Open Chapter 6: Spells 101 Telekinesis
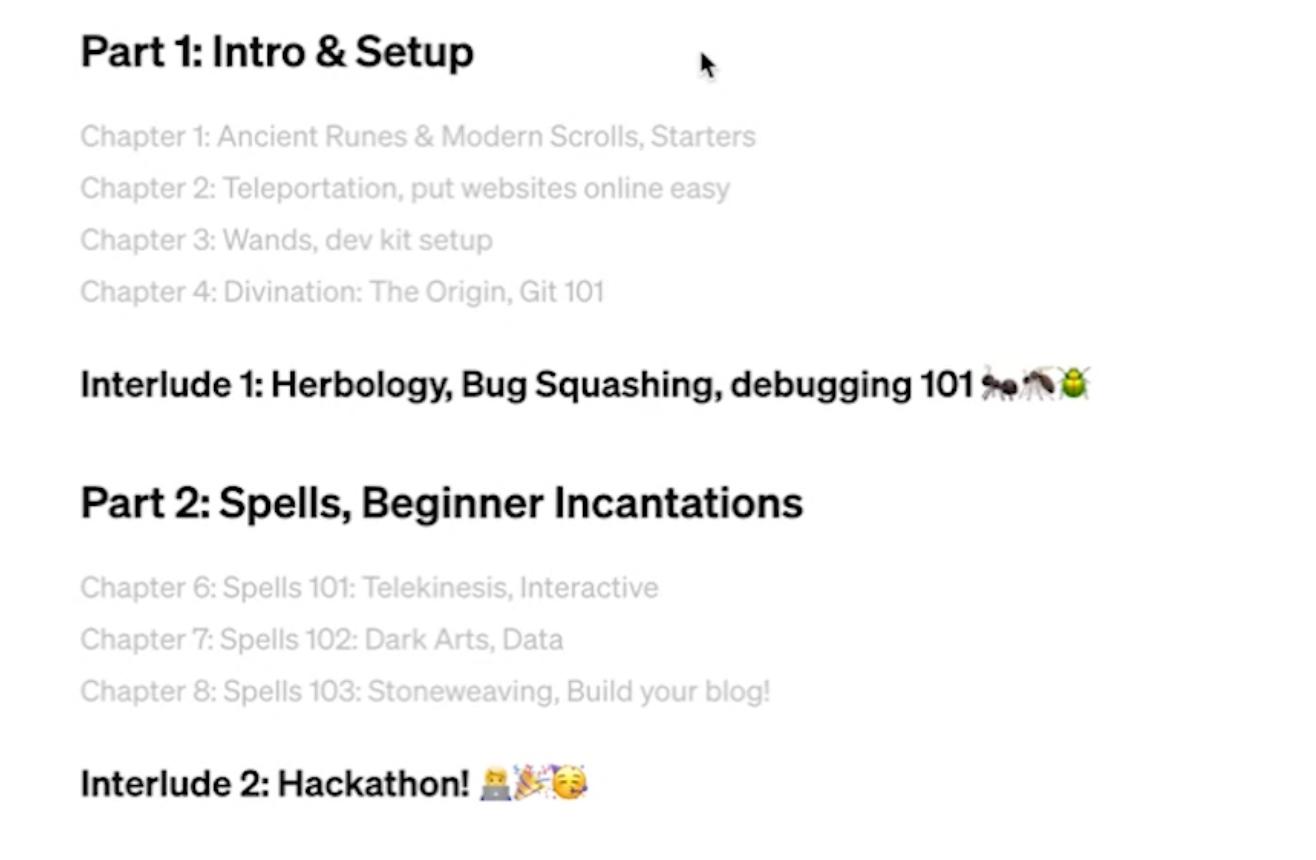1316x860 pixels. pyautogui.click(x=369, y=587)
